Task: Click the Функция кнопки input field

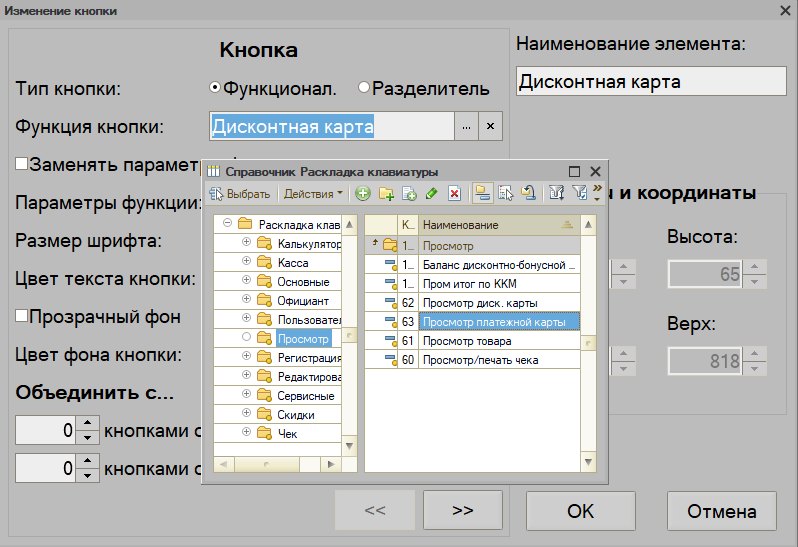Action: tap(332, 126)
